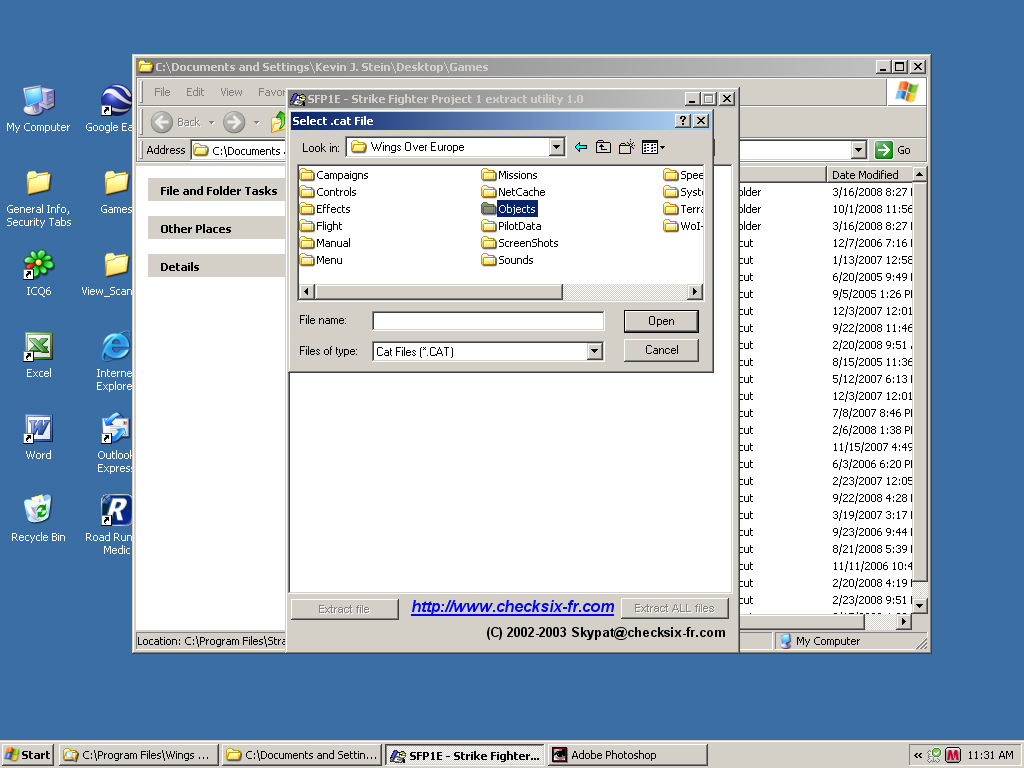Image resolution: width=1024 pixels, height=768 pixels.
Task: Select the Objects folder
Action: click(x=509, y=209)
